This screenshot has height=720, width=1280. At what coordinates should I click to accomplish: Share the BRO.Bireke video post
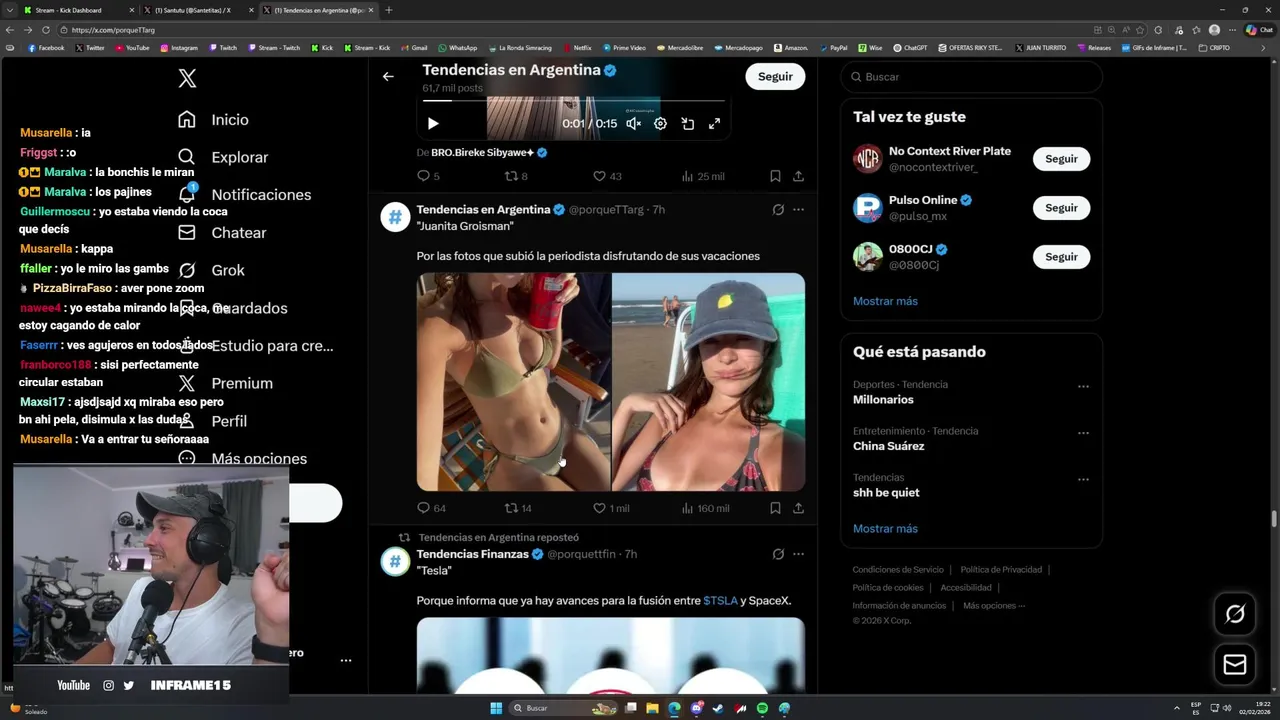click(798, 176)
